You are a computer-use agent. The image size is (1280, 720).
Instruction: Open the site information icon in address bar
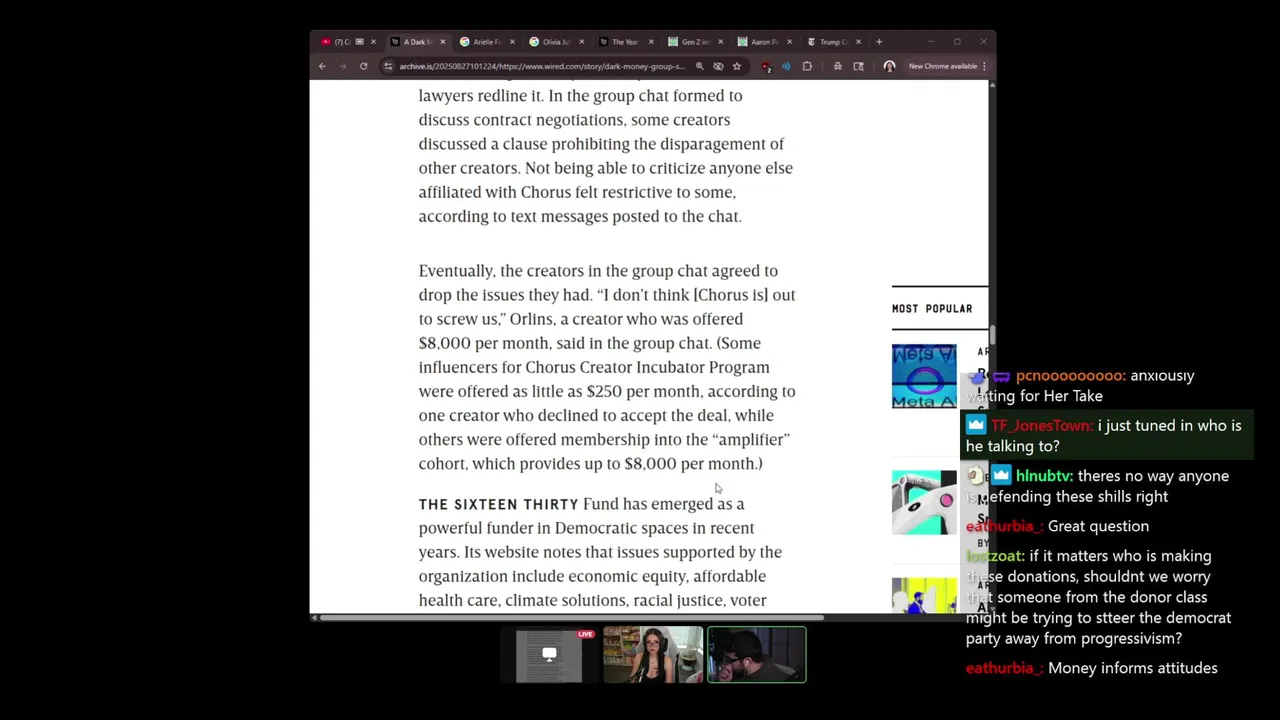[388, 66]
